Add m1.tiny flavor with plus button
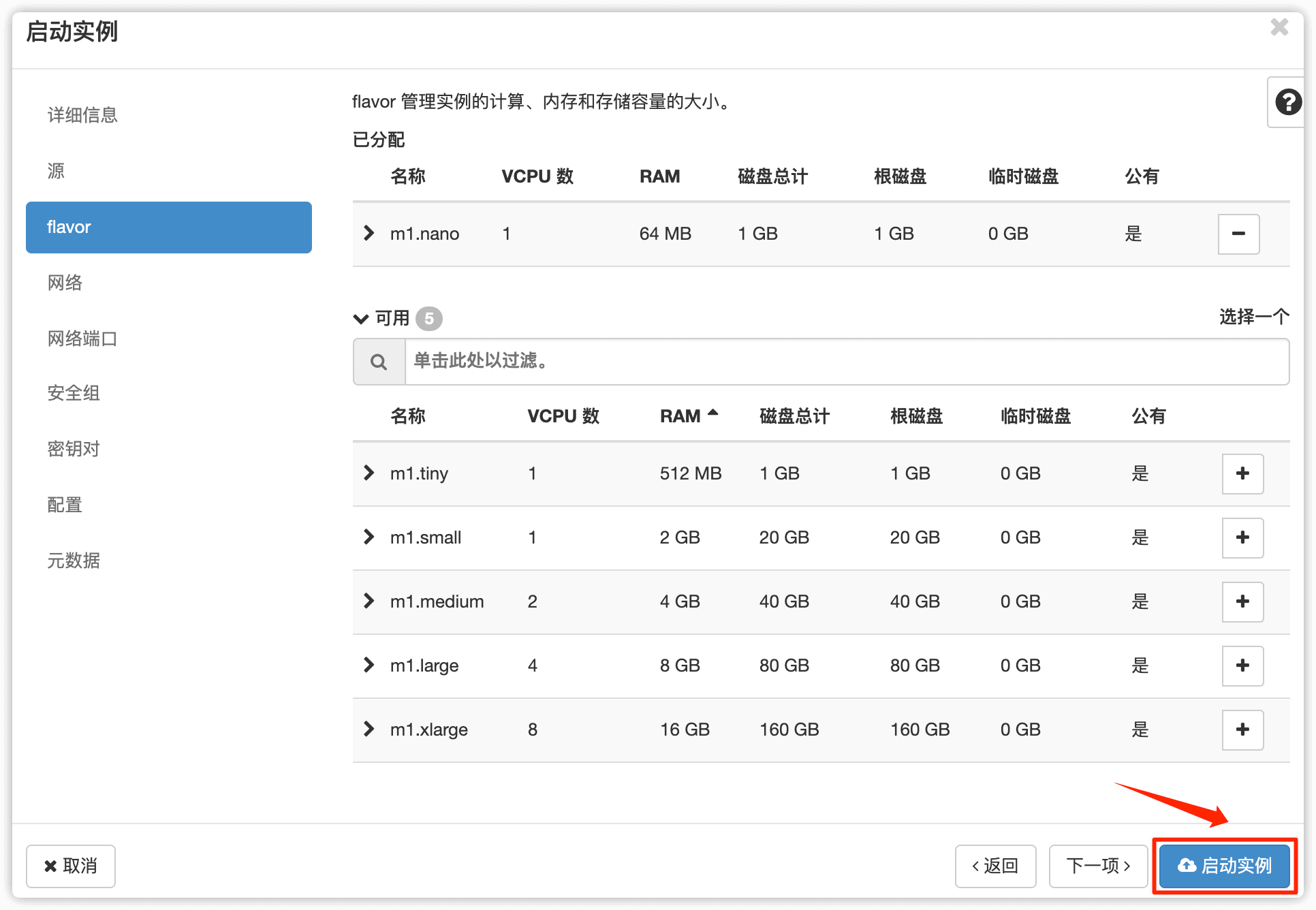This screenshot has width=1316, height=910. pos(1242,473)
